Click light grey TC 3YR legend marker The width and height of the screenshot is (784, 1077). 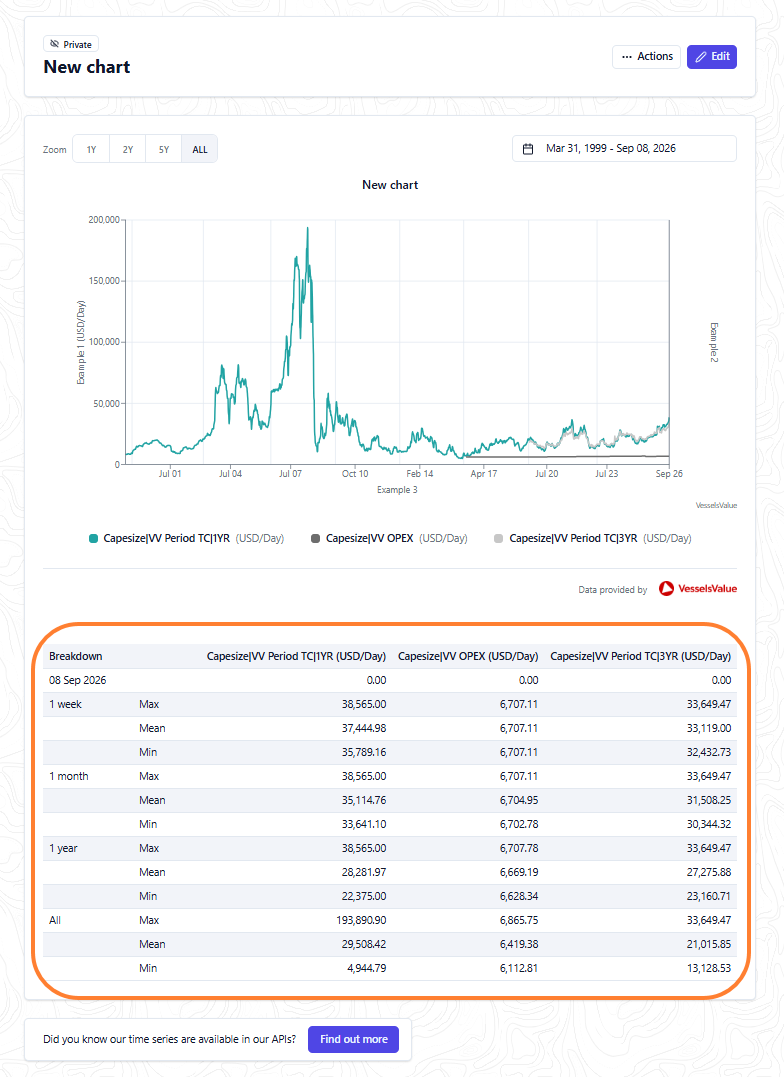click(498, 538)
